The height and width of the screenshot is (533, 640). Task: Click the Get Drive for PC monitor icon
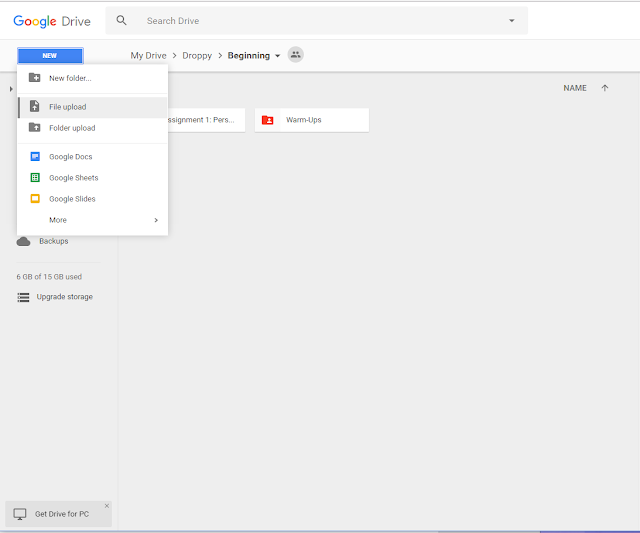[20, 514]
